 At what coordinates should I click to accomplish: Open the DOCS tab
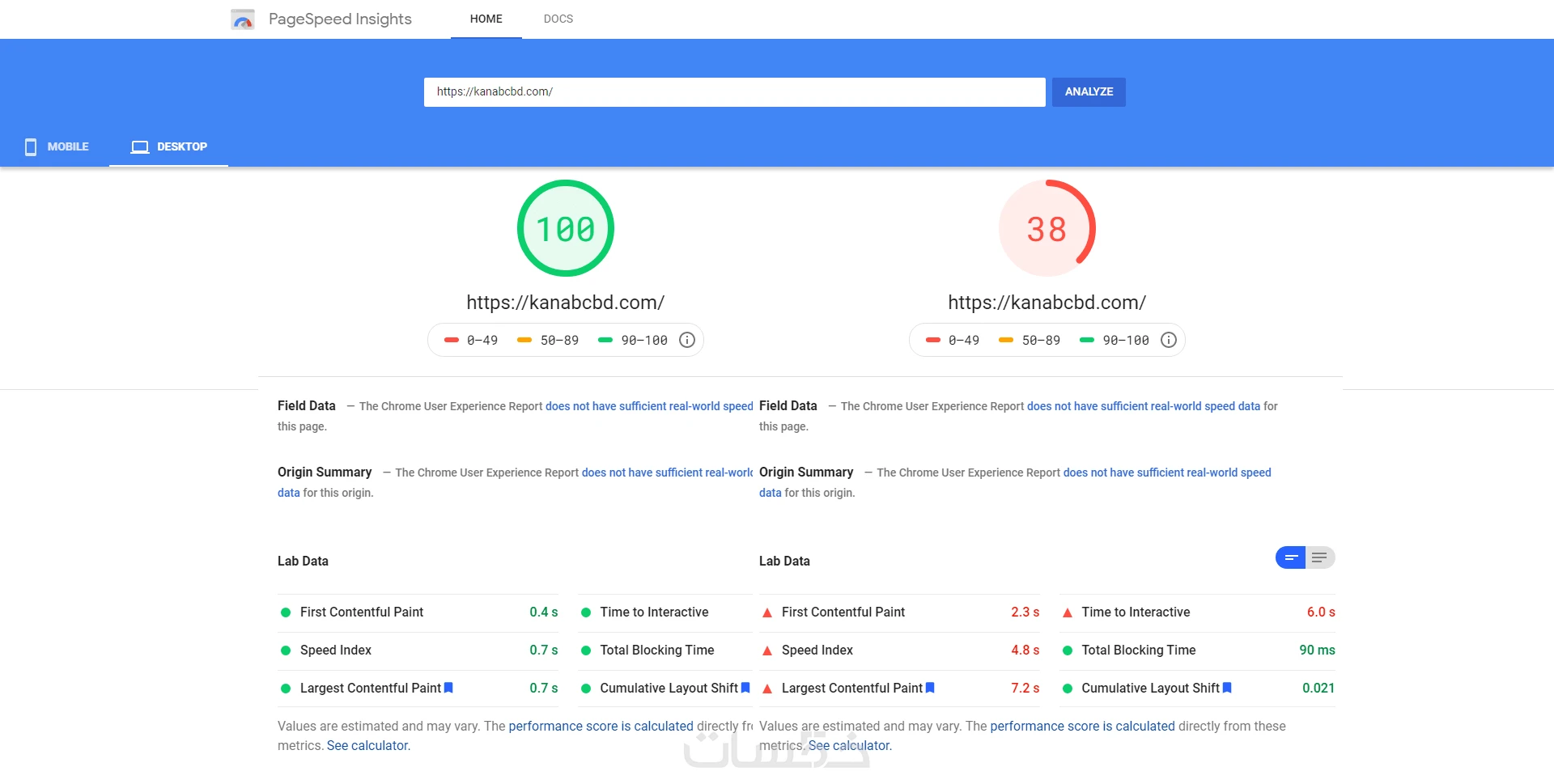(x=558, y=19)
